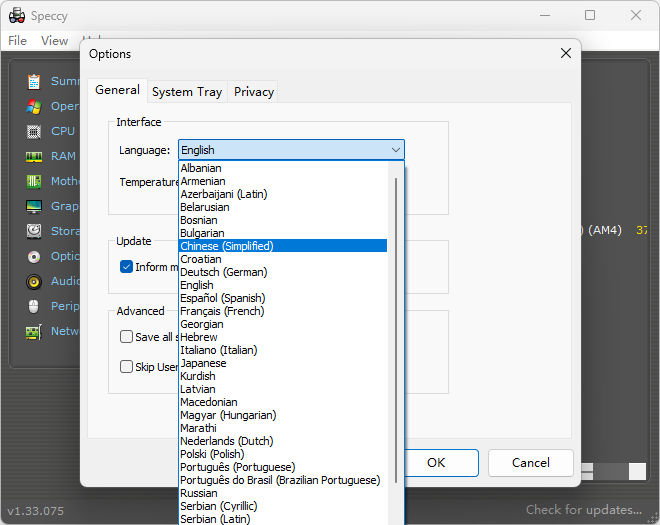Viewport: 660px width, 525px height.
Task: Select the Operating System Windows logo icon
Action: pos(34,106)
